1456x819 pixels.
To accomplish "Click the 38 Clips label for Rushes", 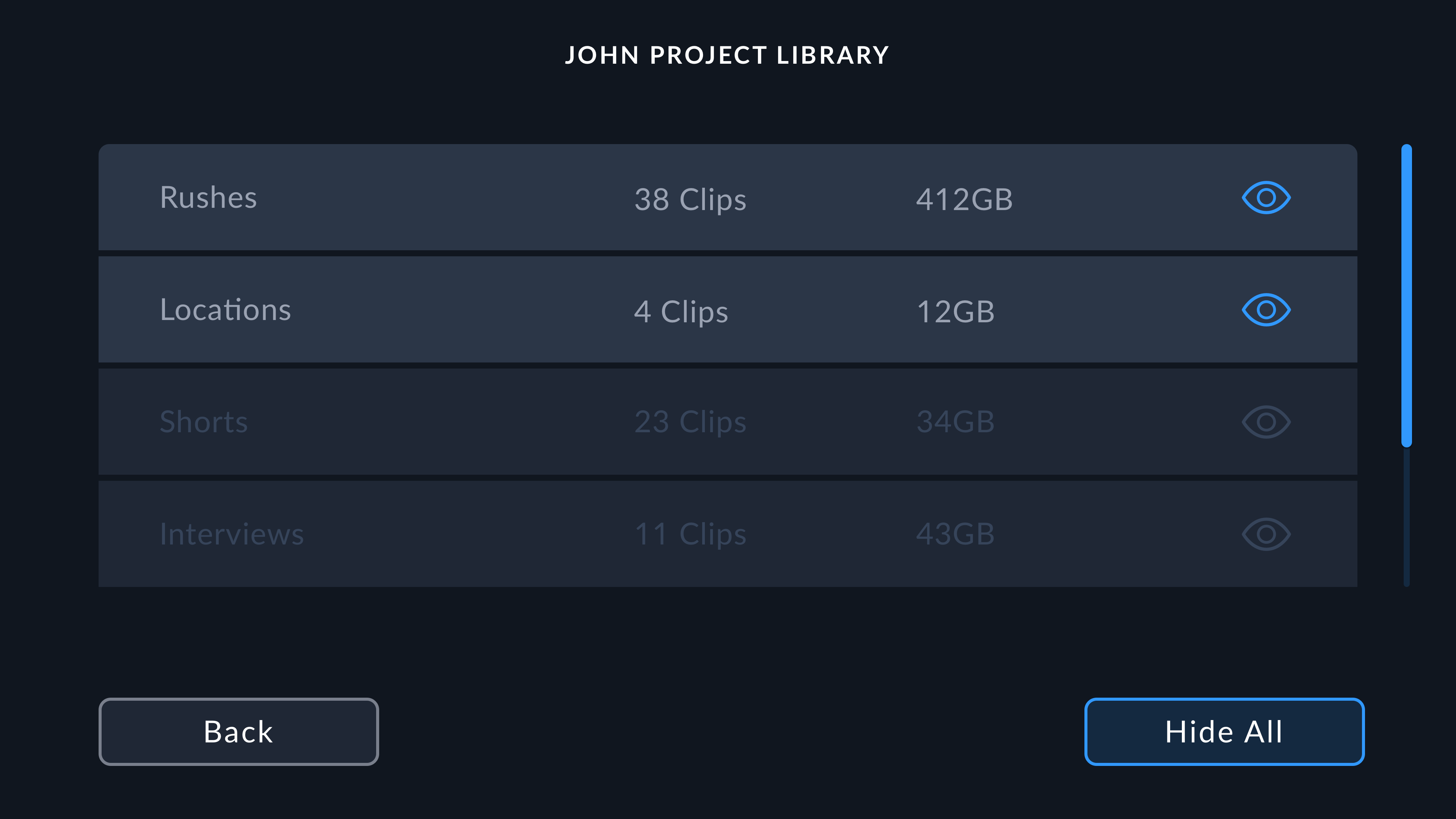I will pyautogui.click(x=690, y=199).
